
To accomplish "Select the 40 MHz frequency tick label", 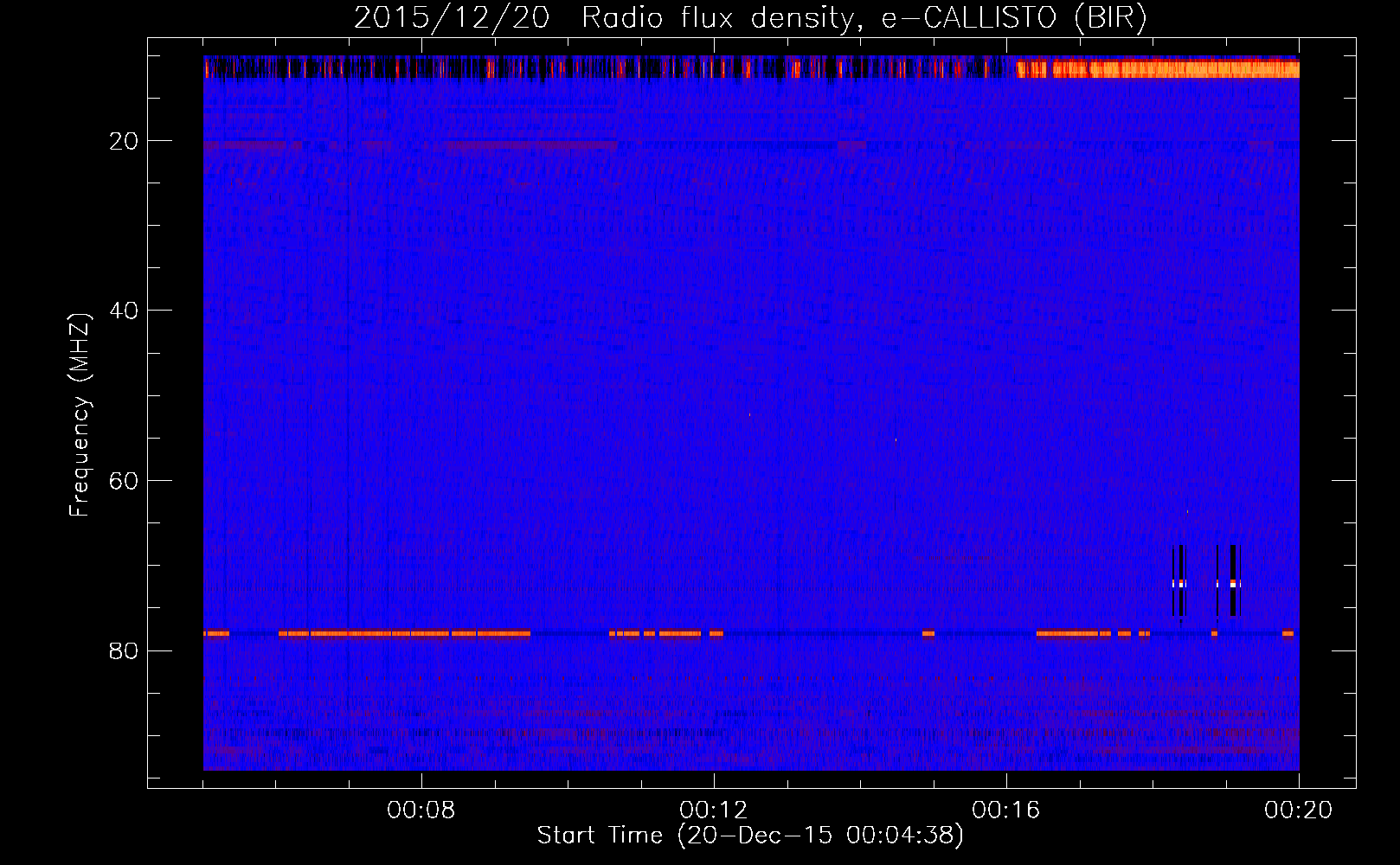I will click(124, 311).
